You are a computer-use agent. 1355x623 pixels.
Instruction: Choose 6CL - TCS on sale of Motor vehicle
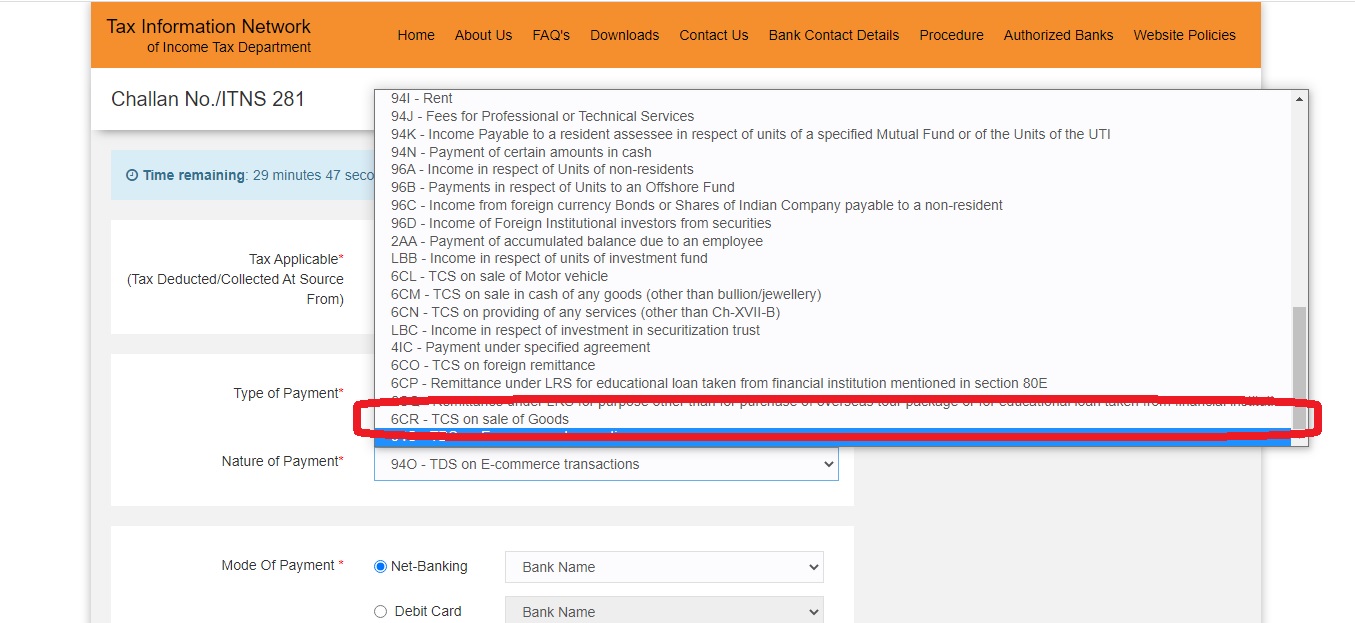[x=499, y=276]
